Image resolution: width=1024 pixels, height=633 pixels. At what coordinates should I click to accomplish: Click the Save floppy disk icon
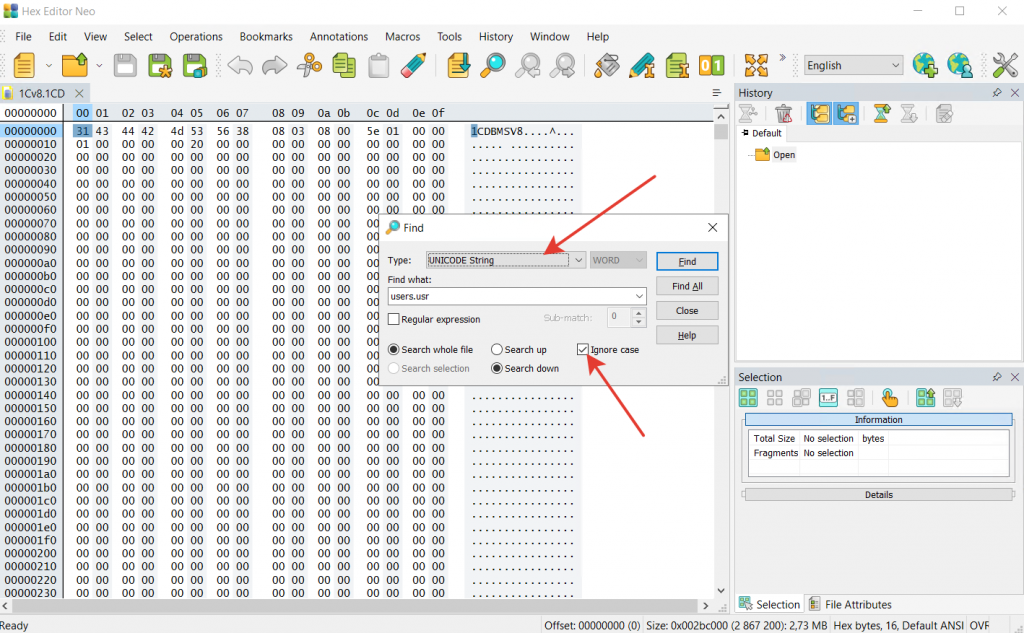[x=125, y=65]
